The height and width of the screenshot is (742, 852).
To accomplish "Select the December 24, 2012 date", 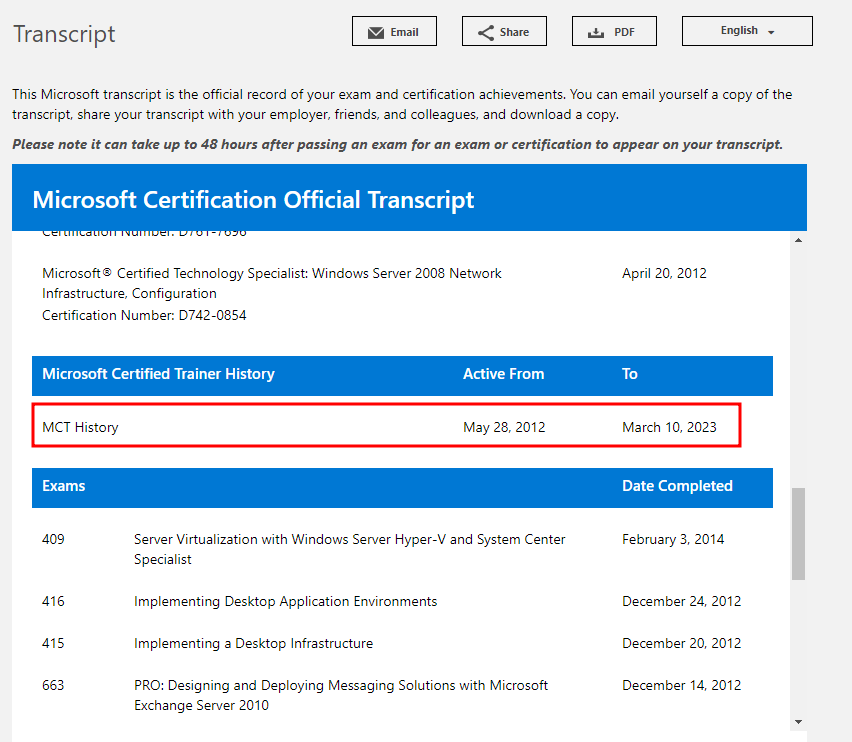I will point(681,601).
